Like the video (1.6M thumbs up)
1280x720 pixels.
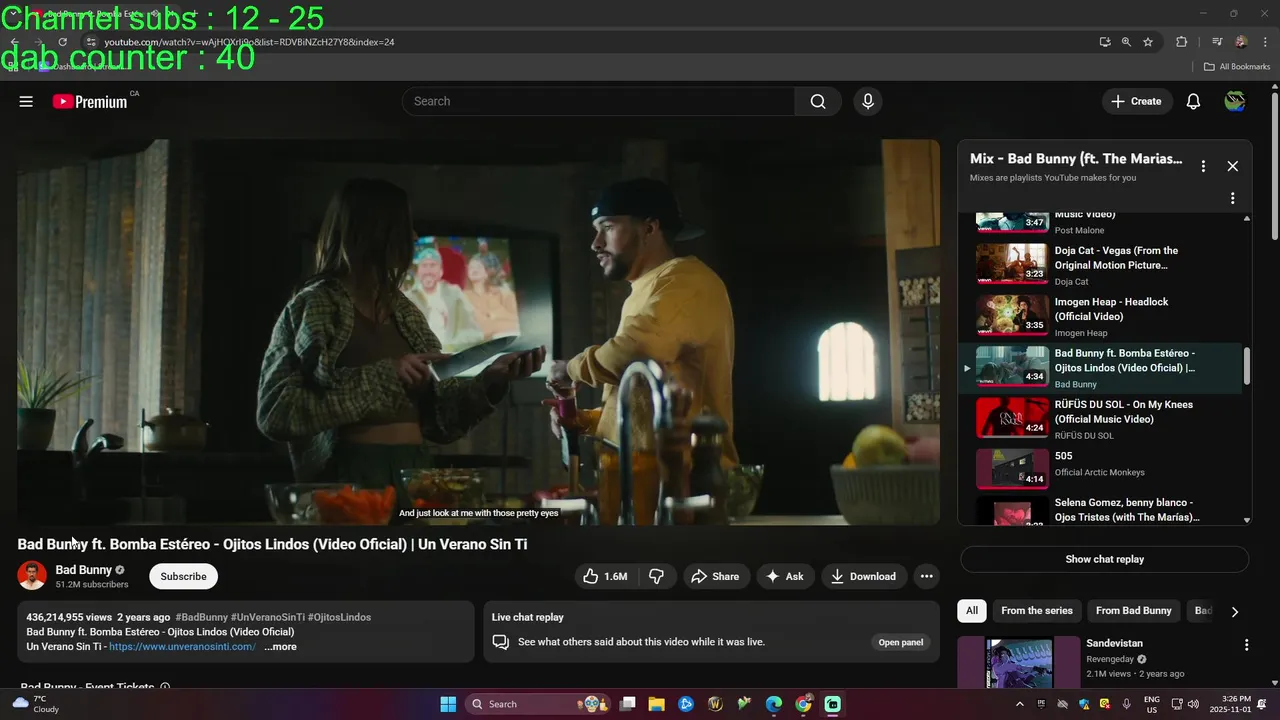[x=605, y=576]
